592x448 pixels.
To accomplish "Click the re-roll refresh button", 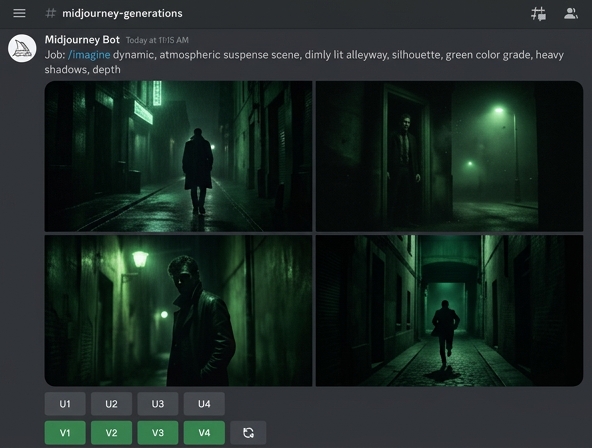I will [x=248, y=433].
